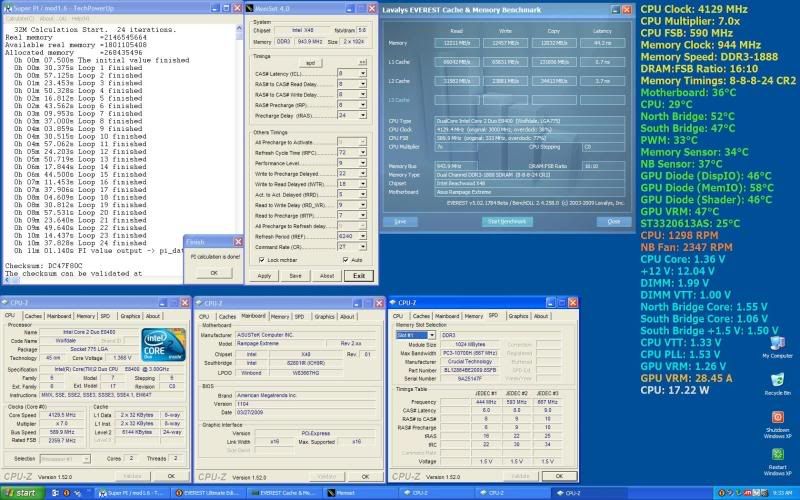This screenshot has width=800, height=500.
Task: Click the Close button in the EVEREST benchmark window
Action: click(x=614, y=221)
